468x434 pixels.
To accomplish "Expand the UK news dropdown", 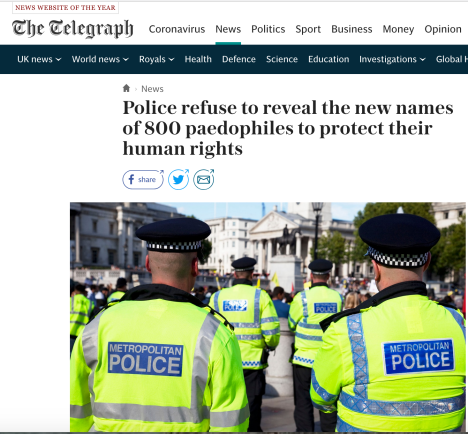I will pyautogui.click(x=39, y=59).
